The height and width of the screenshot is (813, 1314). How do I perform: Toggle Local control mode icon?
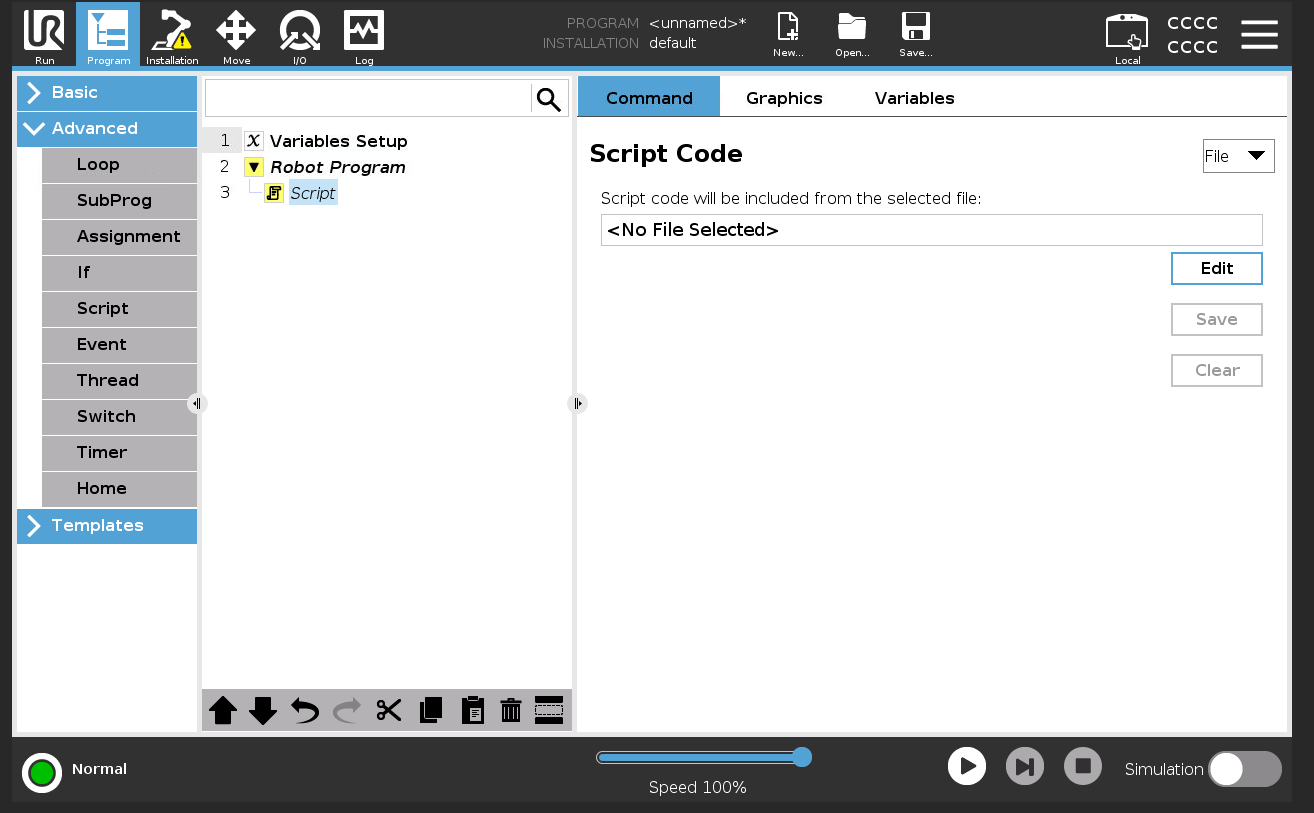(1127, 37)
